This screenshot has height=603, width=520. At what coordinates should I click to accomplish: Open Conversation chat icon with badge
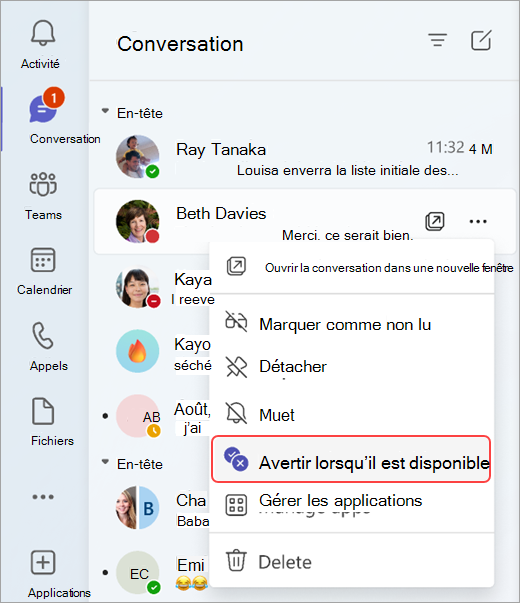(46, 105)
